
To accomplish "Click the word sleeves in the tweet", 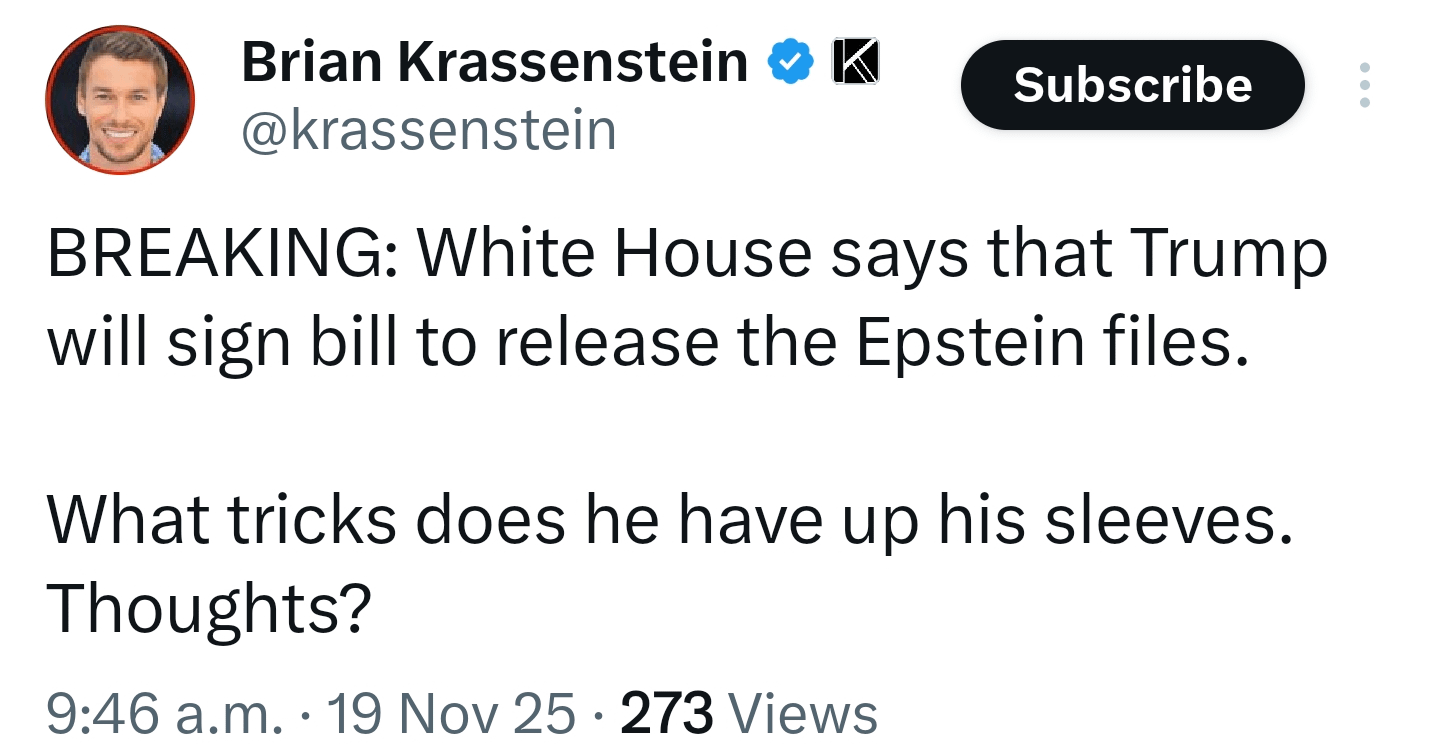I will 1164,519.
